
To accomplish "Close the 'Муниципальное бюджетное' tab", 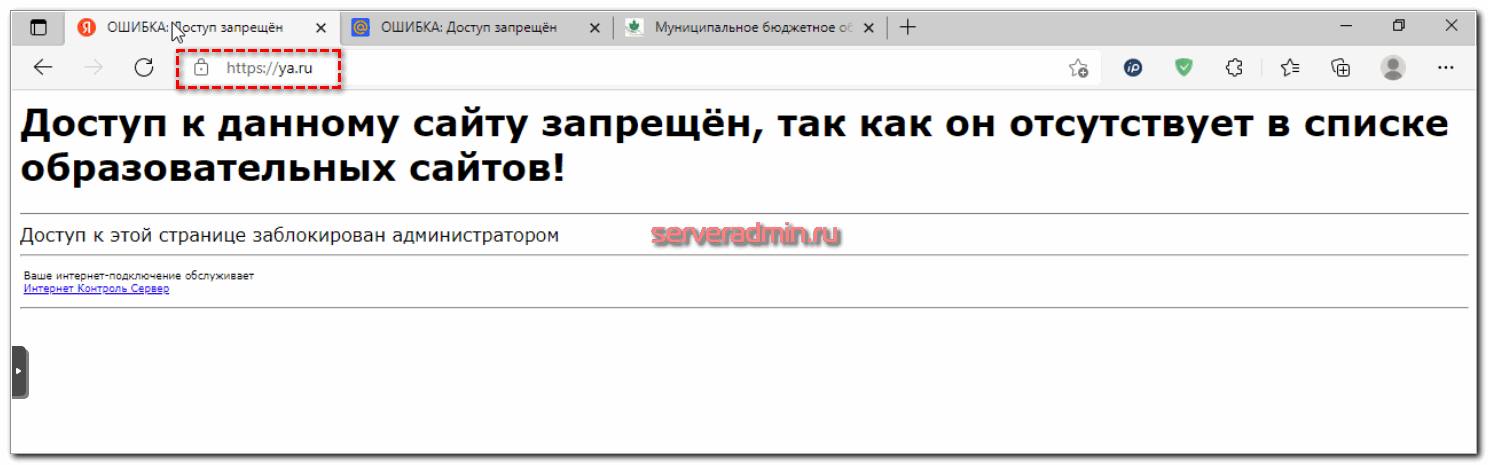I will click(x=867, y=28).
